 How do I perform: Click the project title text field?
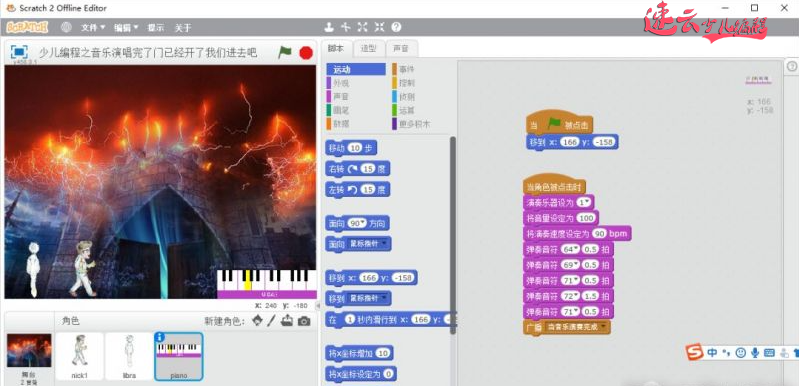coord(148,52)
